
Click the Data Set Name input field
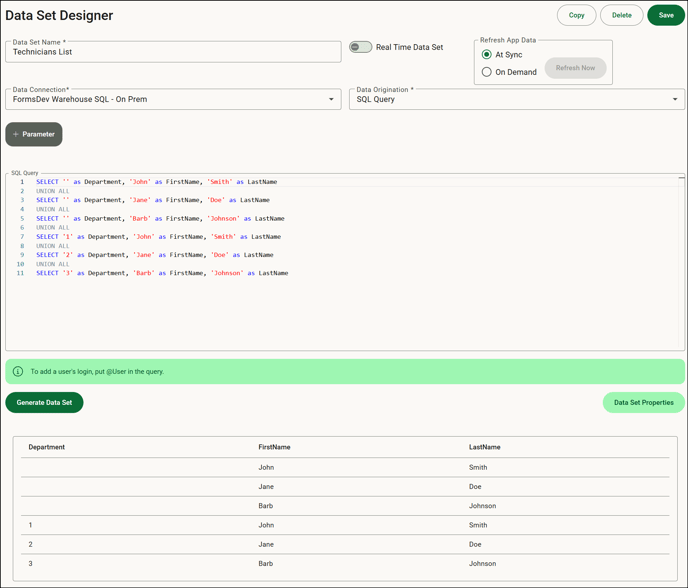173,52
